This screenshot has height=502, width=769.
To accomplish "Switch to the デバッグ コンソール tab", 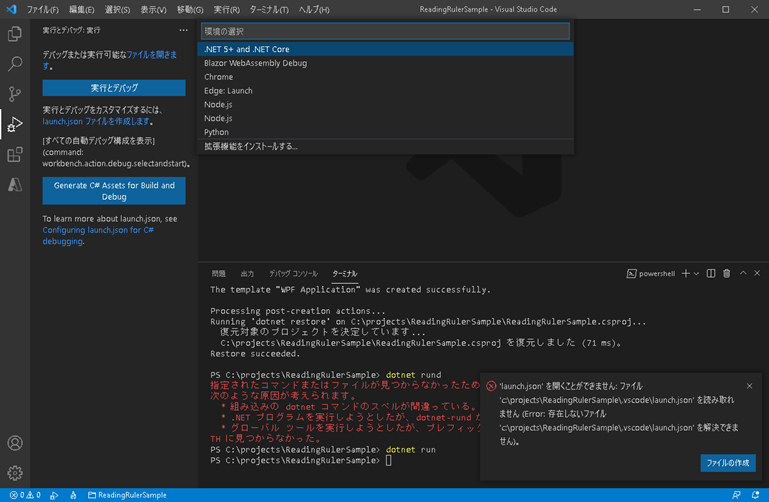I will click(x=293, y=274).
